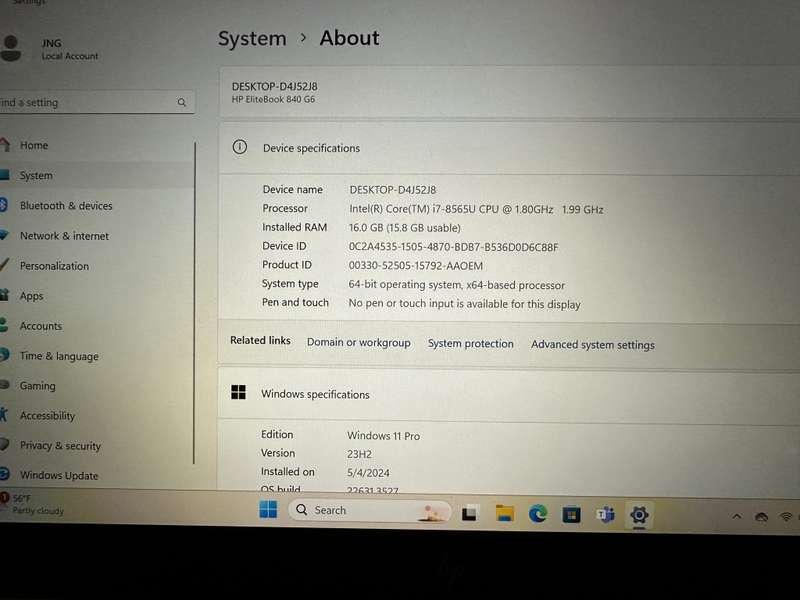This screenshot has height=600, width=800.
Task: Open the weather widget showing Partly cloudy
Action: (32, 504)
